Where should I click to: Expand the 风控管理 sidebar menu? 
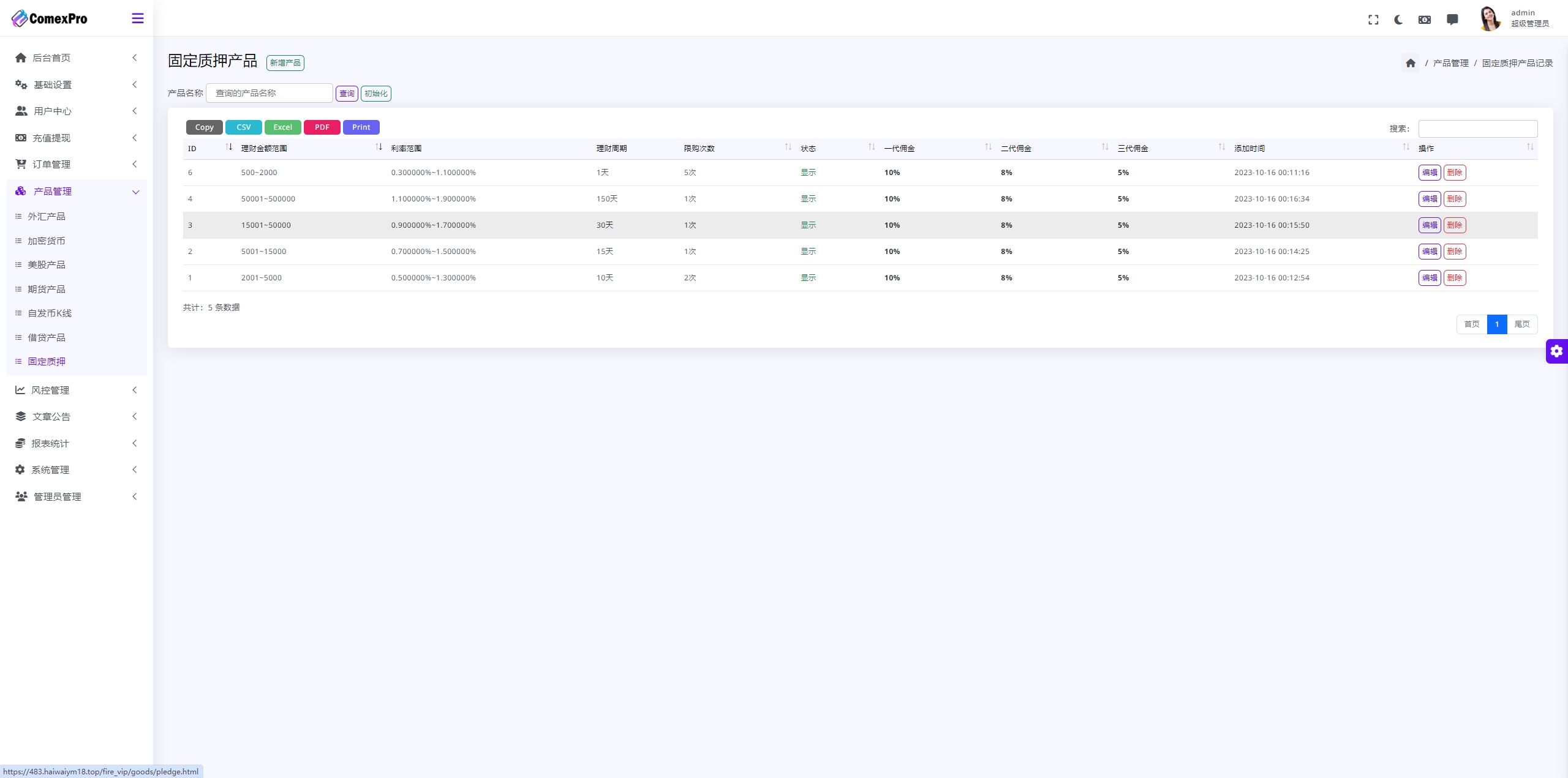click(76, 389)
